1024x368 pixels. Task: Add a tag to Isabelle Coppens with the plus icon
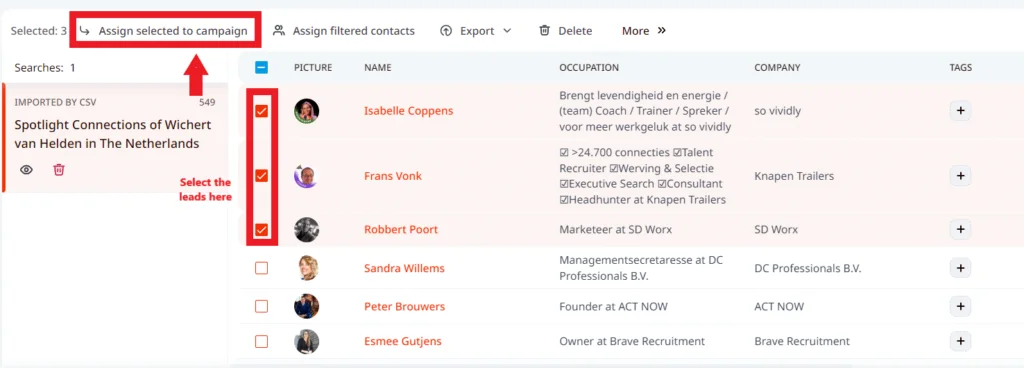[960, 111]
